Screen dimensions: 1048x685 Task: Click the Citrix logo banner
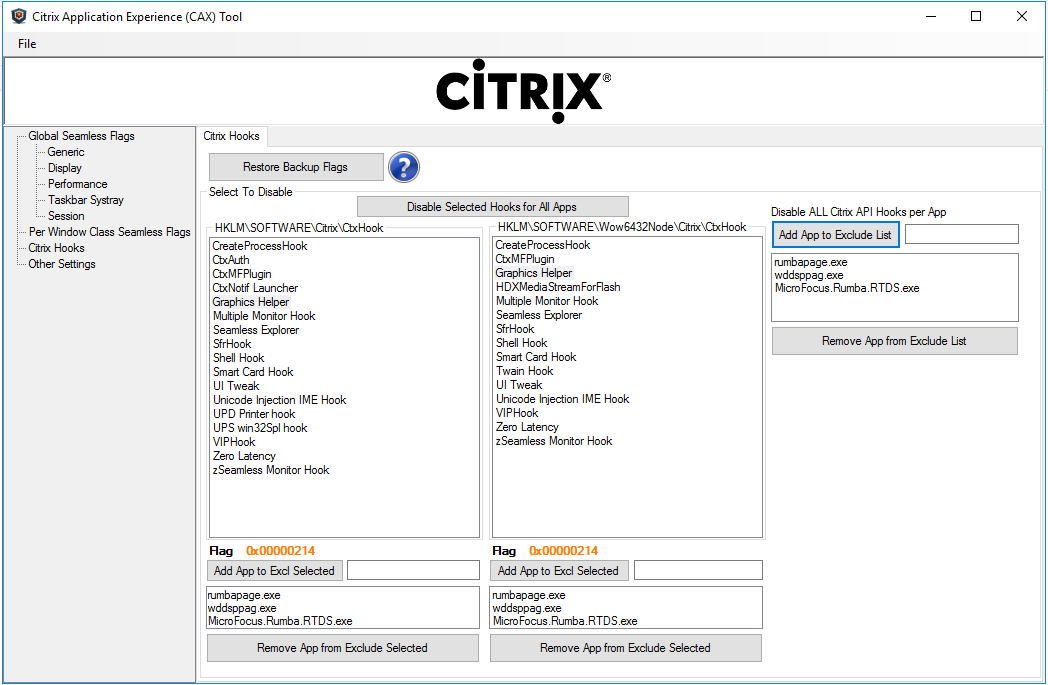(520, 90)
